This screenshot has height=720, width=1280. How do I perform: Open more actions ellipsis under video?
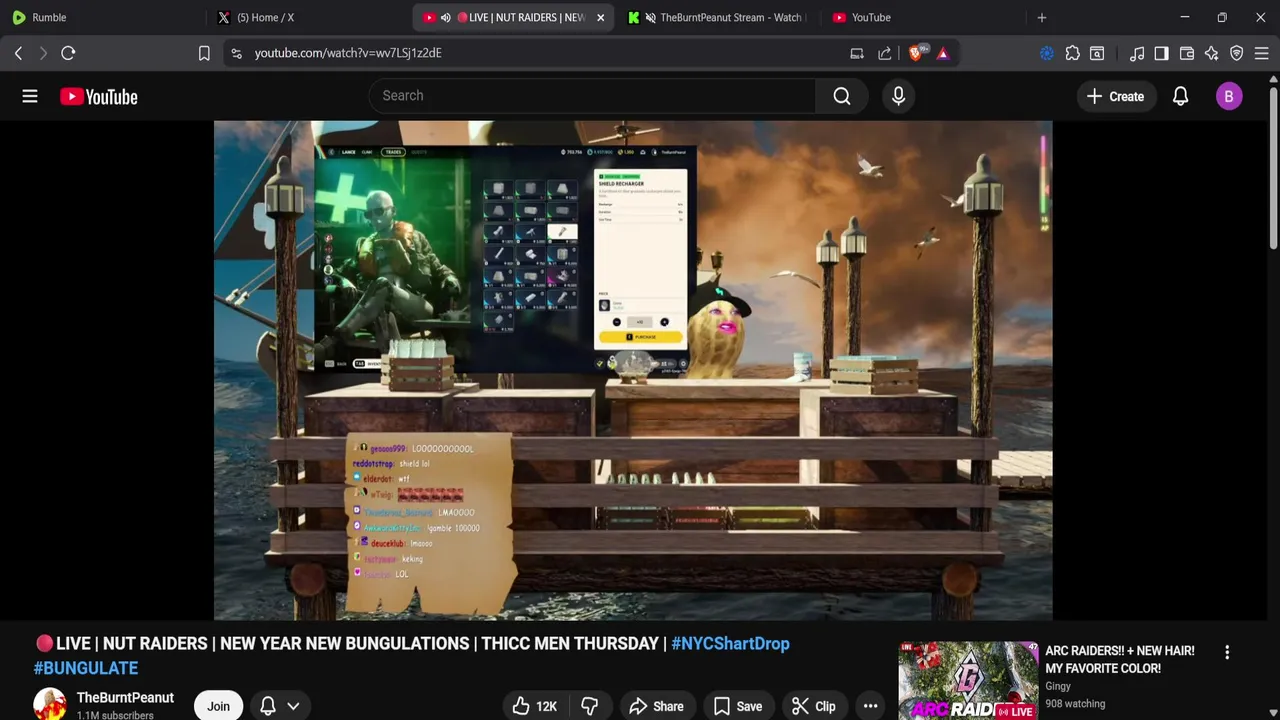(x=870, y=706)
